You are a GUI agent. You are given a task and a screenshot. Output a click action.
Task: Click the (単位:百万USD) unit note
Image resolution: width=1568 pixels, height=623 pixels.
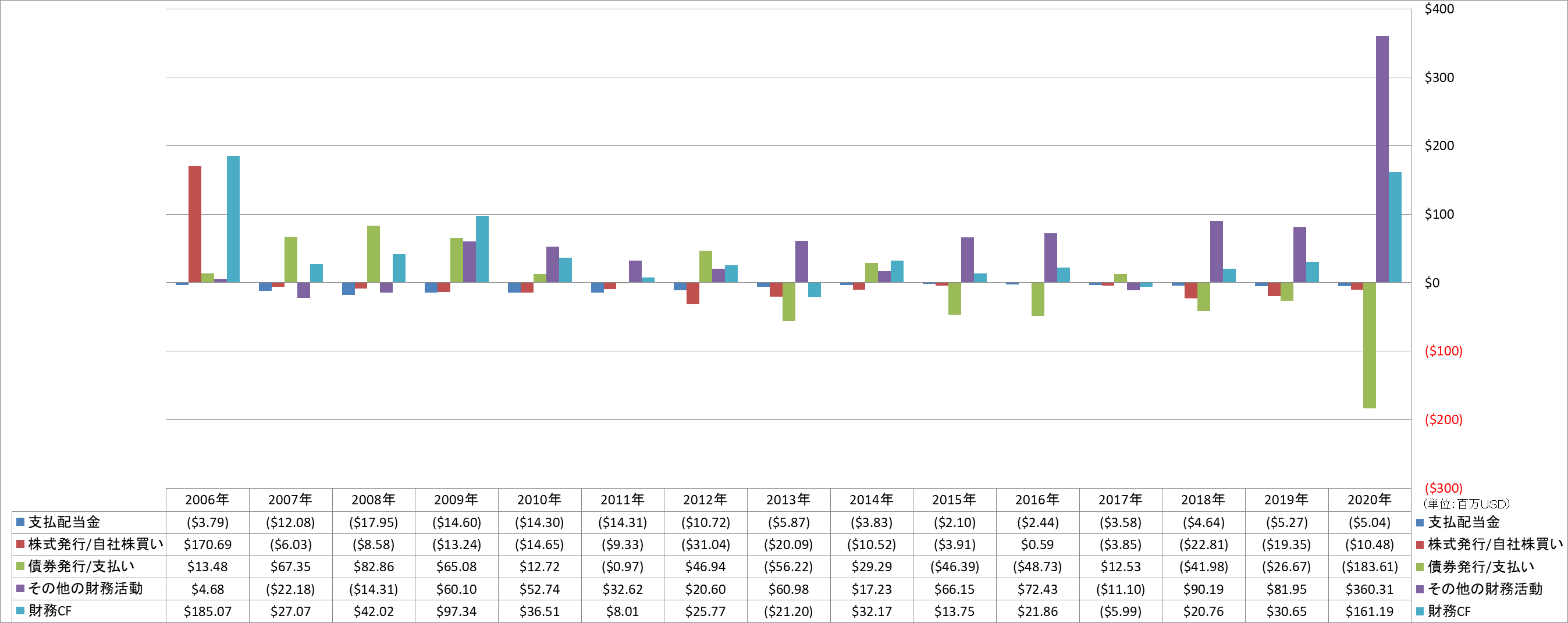pyautogui.click(x=1466, y=504)
